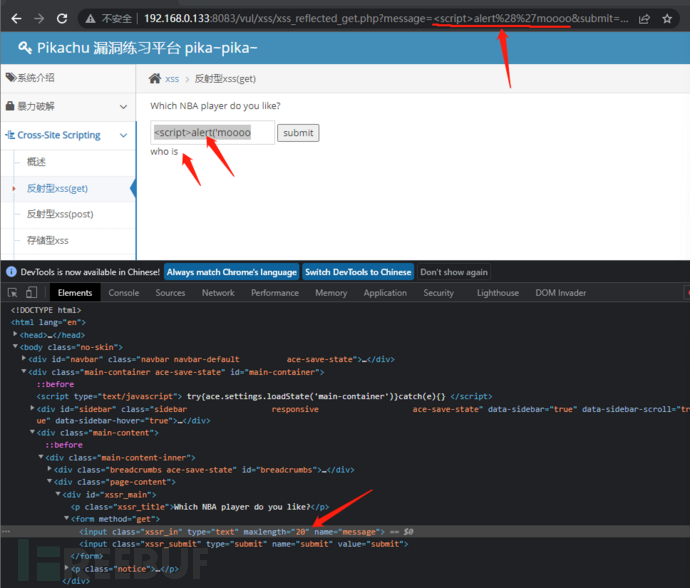Select the html lang en line
This screenshot has height=588, width=690.
[48, 322]
